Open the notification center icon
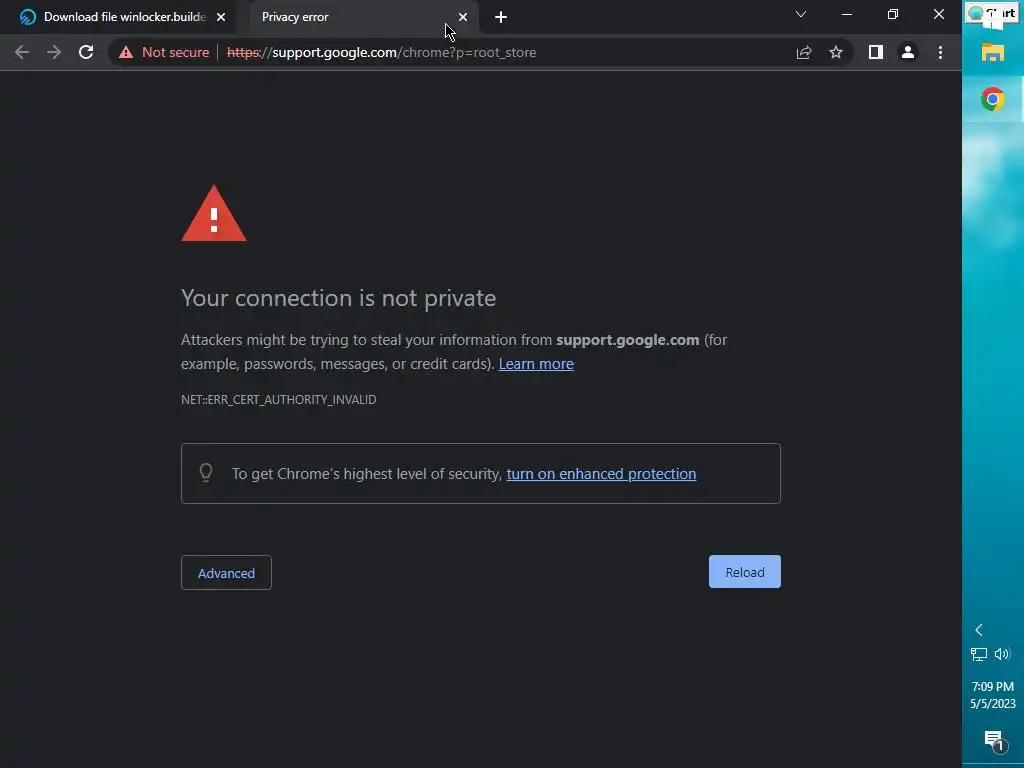Screen dimensions: 1024x768 [993, 741]
